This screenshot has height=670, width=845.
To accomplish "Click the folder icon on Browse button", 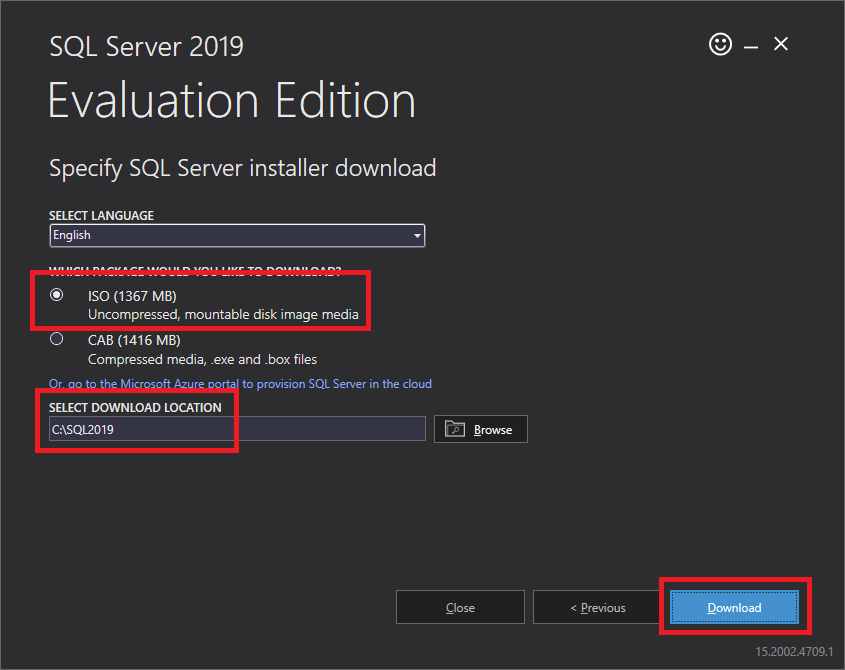I will (x=455, y=429).
